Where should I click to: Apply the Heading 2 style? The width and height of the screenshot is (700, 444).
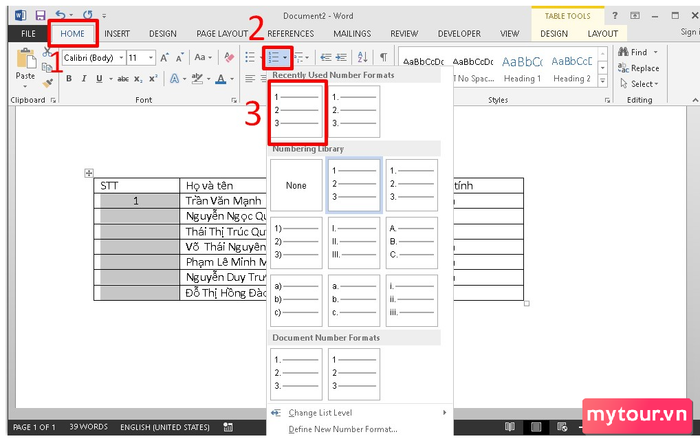click(572, 69)
